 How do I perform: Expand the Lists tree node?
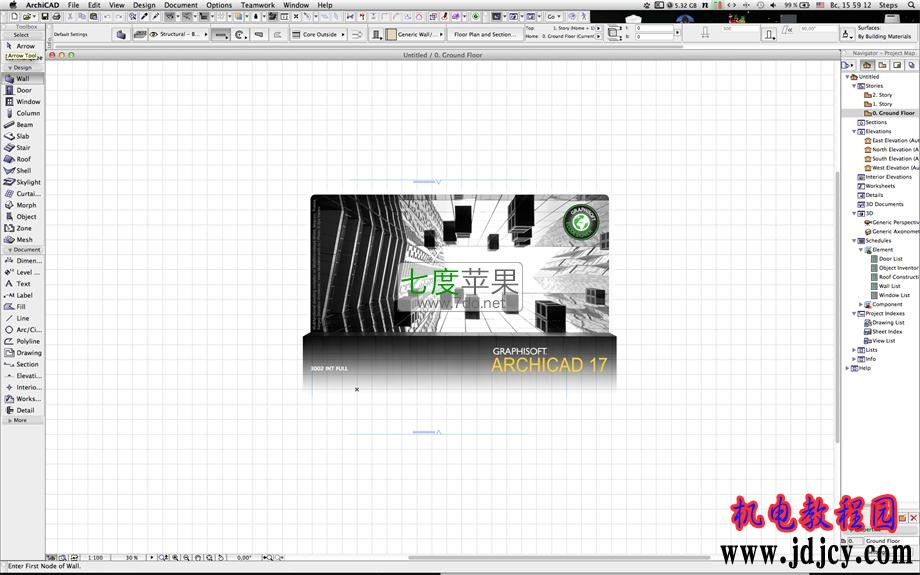pyautogui.click(x=854, y=350)
